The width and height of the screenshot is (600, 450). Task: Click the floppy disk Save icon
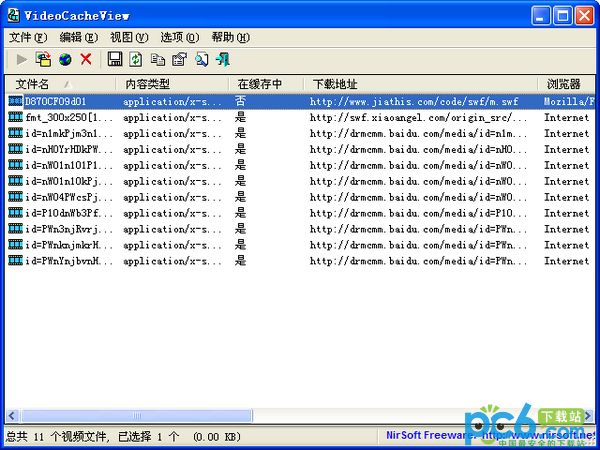point(114,59)
